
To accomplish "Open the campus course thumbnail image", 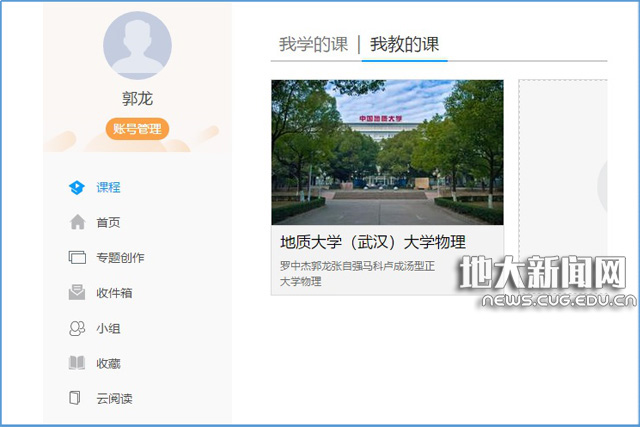I will coord(387,152).
